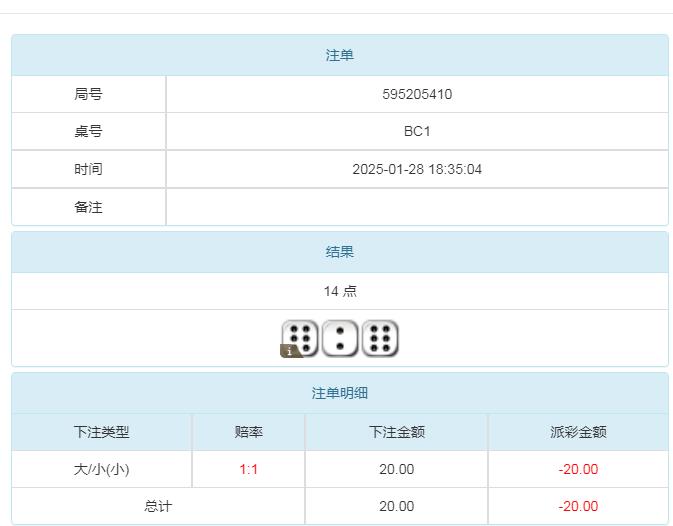
Task: Click the leftmost six-dot die
Action: [301, 337]
